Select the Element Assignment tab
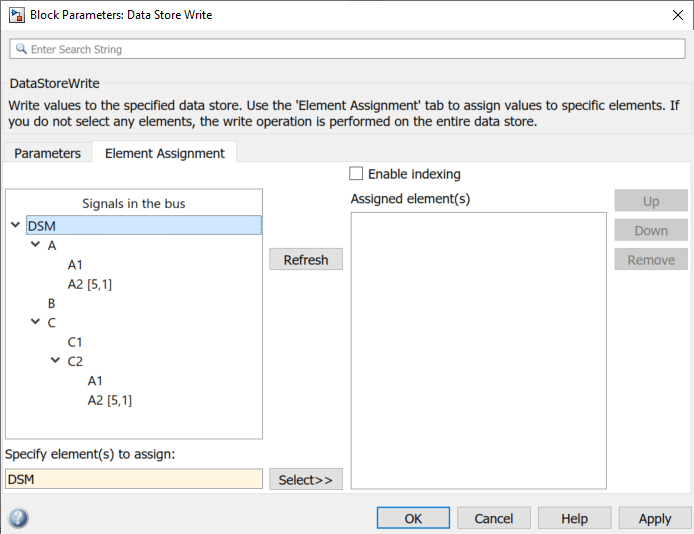694x534 pixels. tap(165, 153)
